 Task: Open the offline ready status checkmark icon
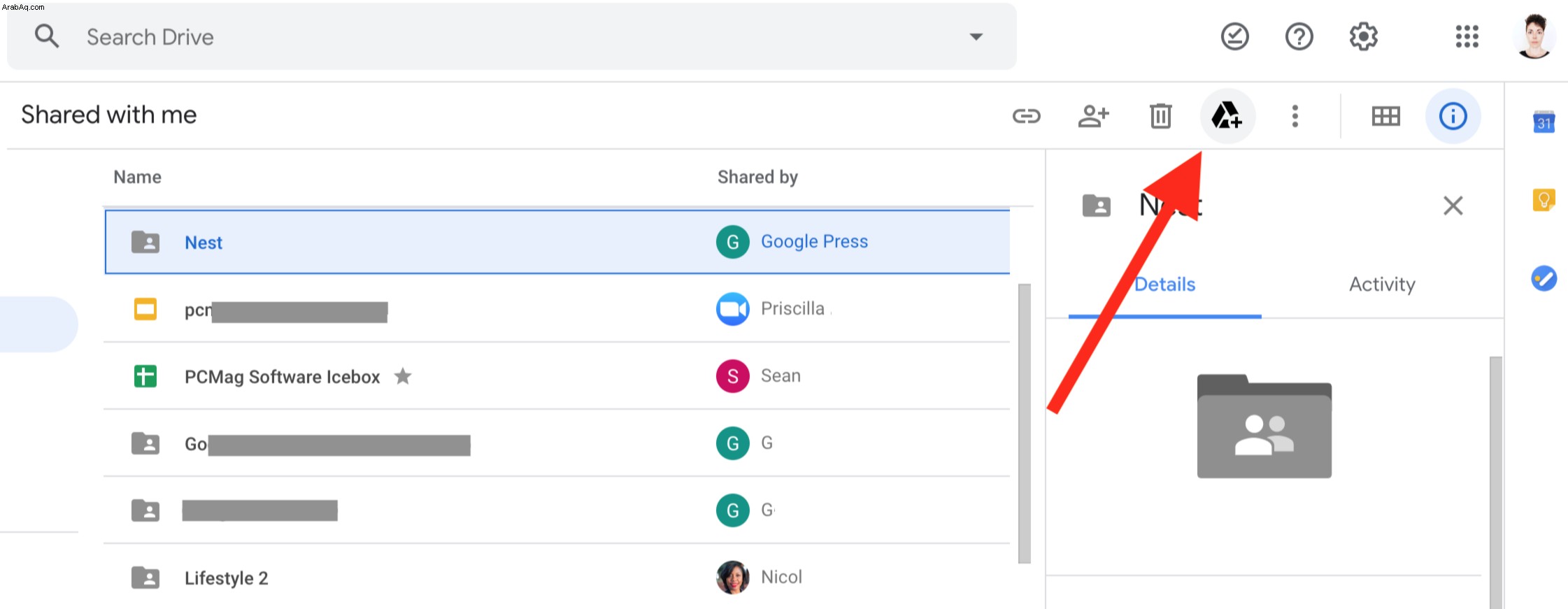point(1235,36)
